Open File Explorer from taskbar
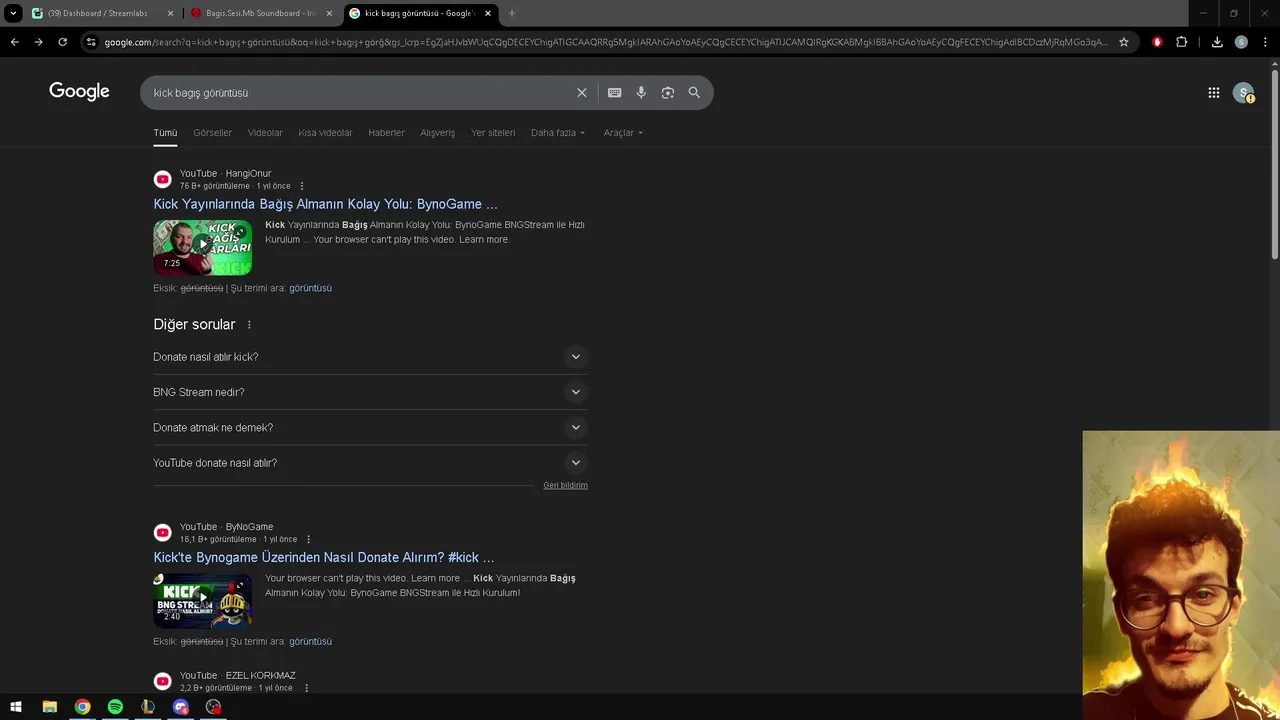The image size is (1280, 720). (49, 707)
